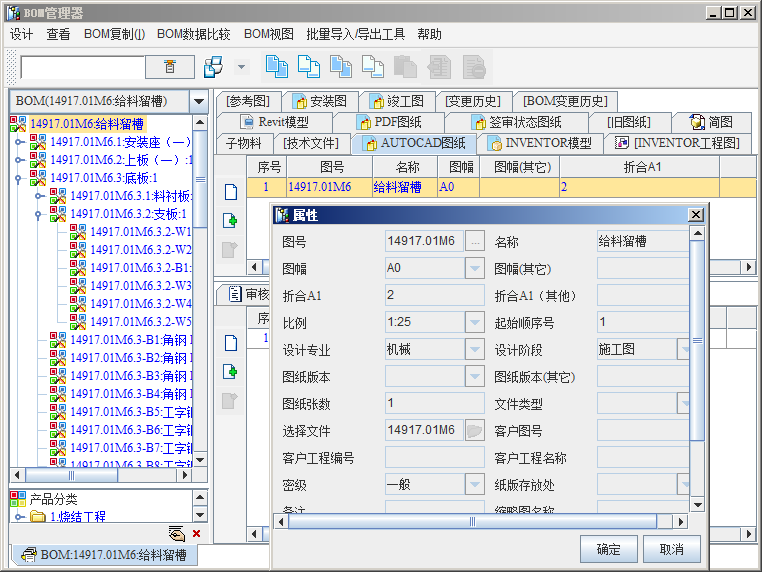762x572 pixels.
Task: Switch to the PDF图纸 tab
Action: click(x=388, y=122)
